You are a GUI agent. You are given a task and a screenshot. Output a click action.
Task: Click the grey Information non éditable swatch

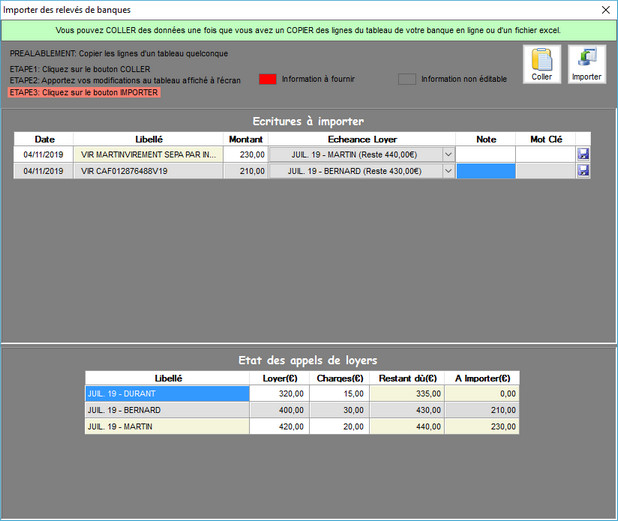[x=406, y=79]
